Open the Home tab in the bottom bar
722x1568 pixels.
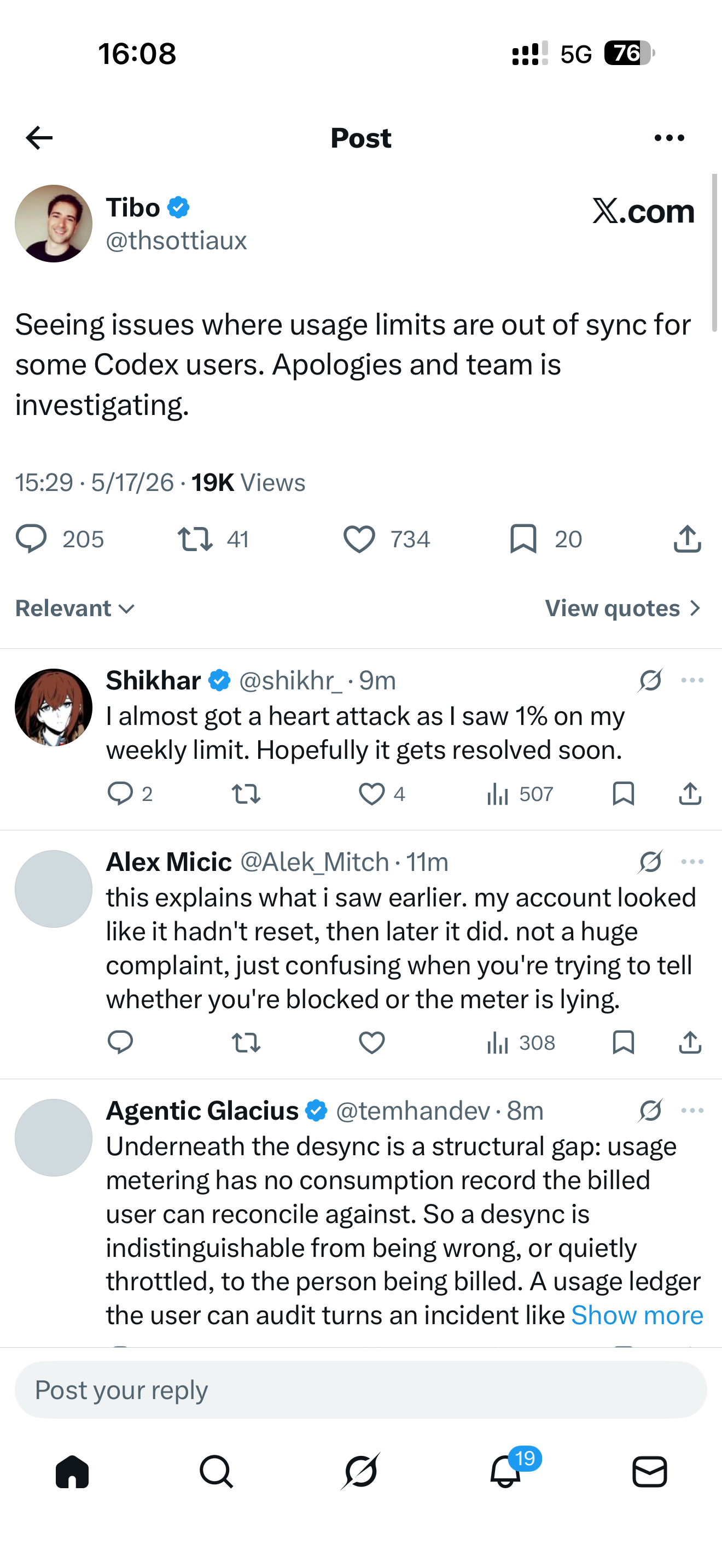click(x=72, y=1472)
